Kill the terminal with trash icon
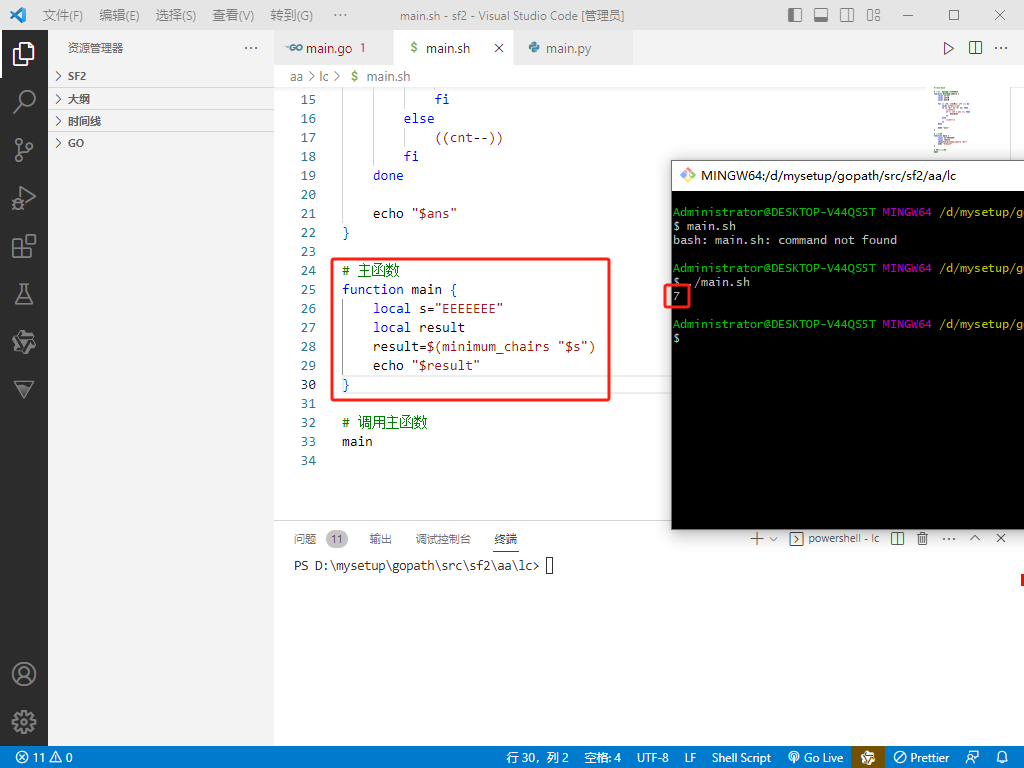 (922, 539)
